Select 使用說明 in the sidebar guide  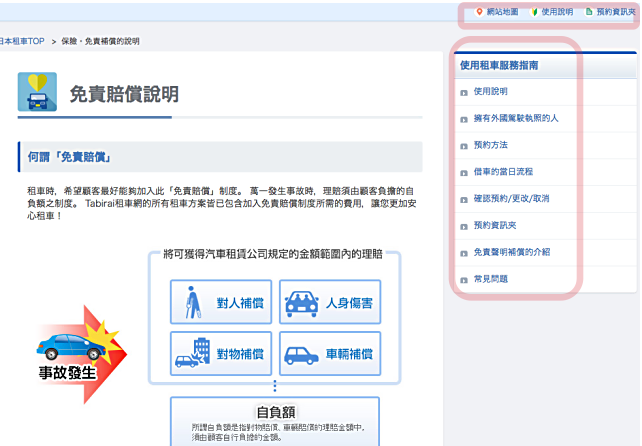(x=490, y=91)
